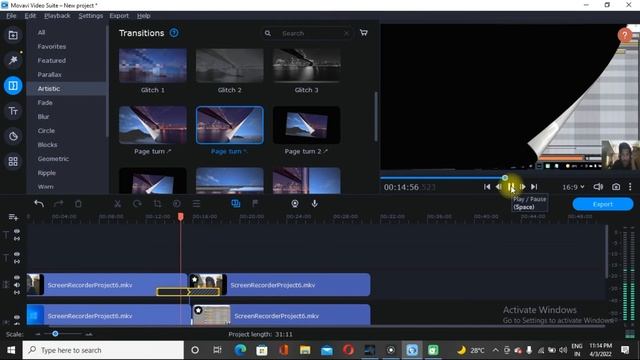Screen dimensions: 640x360
Task: Click the Delete trash icon
Action: click(x=78, y=203)
